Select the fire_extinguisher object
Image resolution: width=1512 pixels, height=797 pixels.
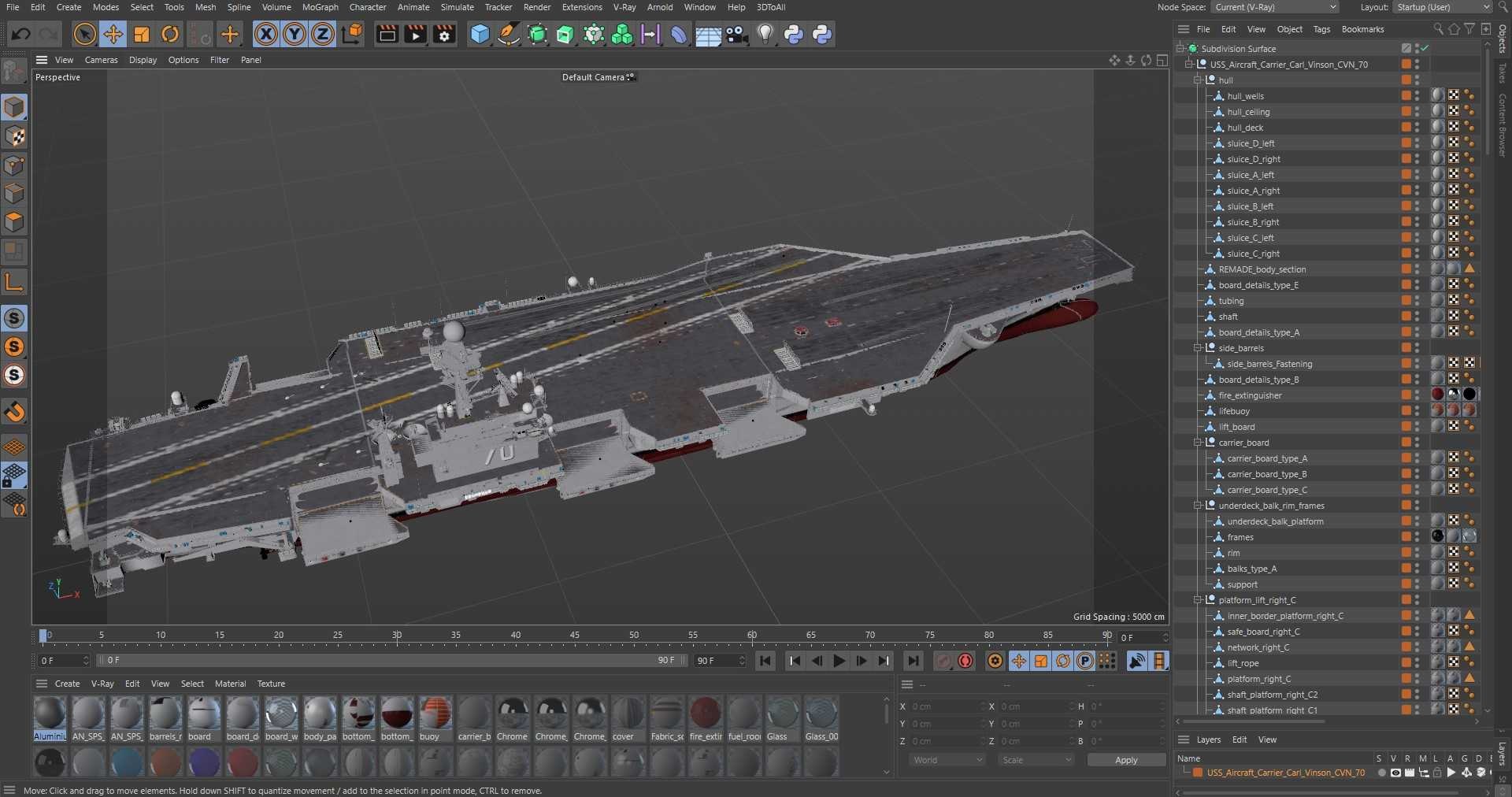[1250, 395]
